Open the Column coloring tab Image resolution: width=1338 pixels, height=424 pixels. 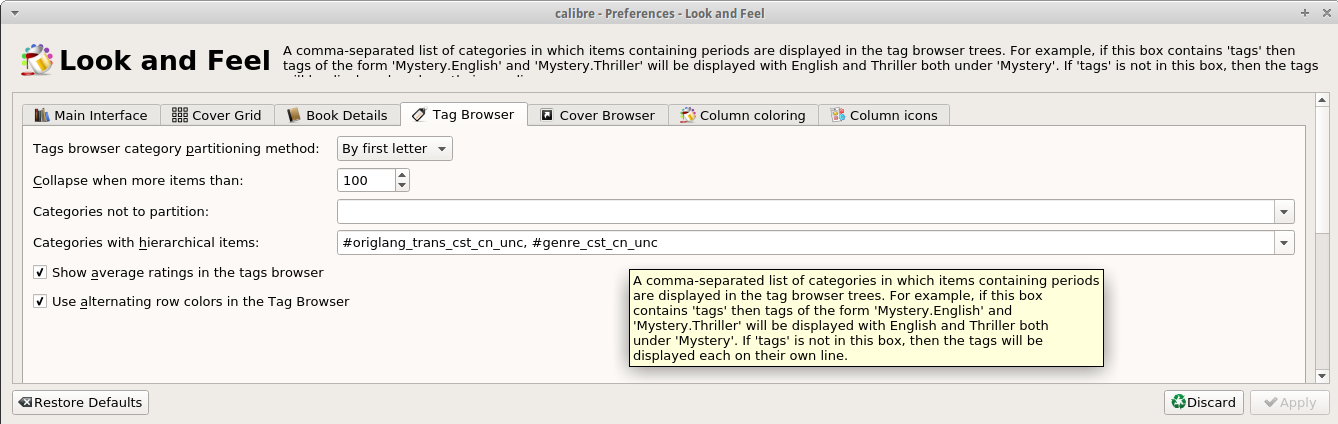[743, 115]
